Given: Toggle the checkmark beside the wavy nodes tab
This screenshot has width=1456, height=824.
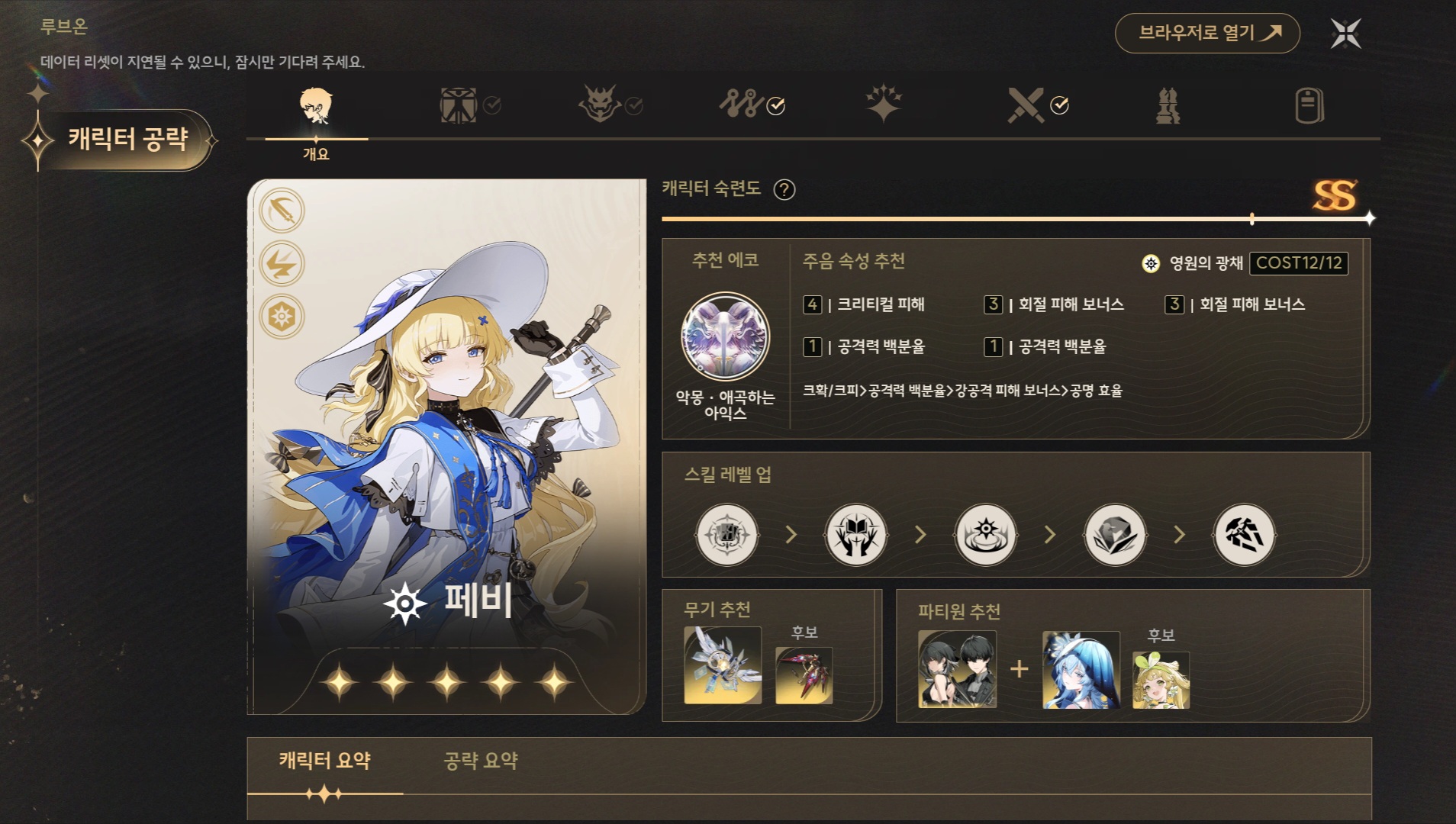Looking at the screenshot, I should pos(775,105).
